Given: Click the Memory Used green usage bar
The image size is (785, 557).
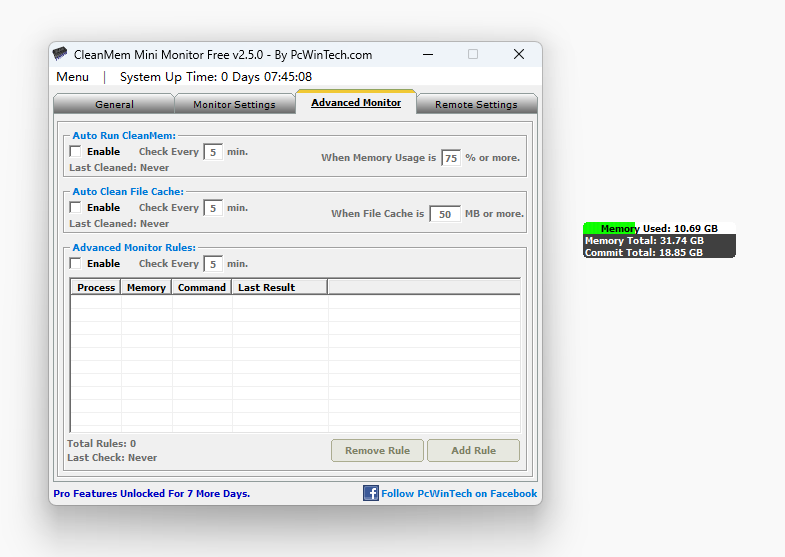Looking at the screenshot, I should point(609,228).
